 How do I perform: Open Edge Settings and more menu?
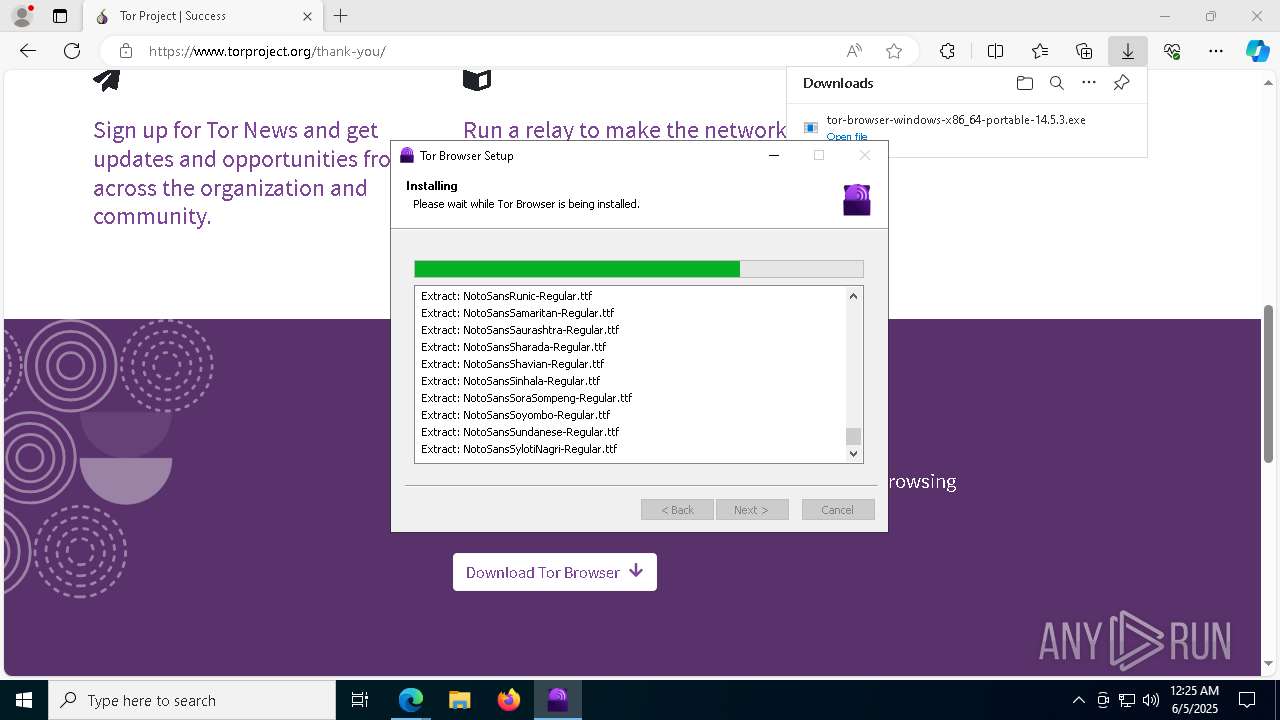click(x=1216, y=51)
